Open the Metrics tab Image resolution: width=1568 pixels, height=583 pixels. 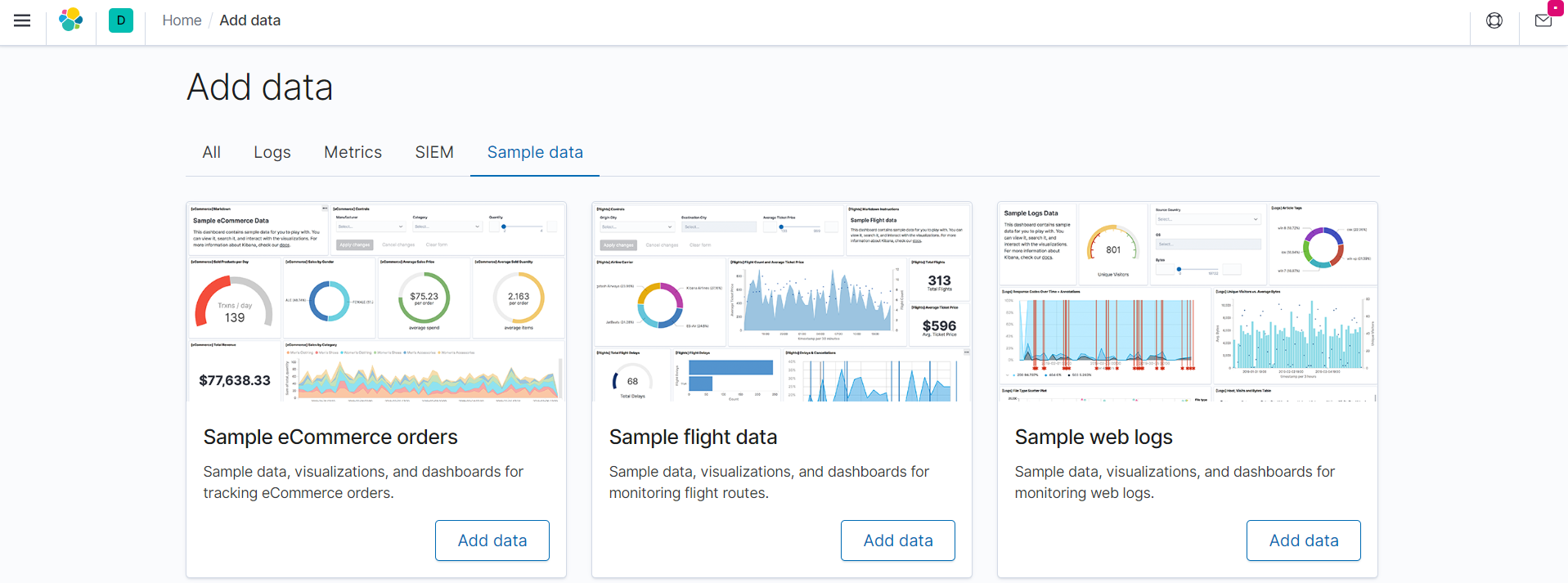[353, 152]
